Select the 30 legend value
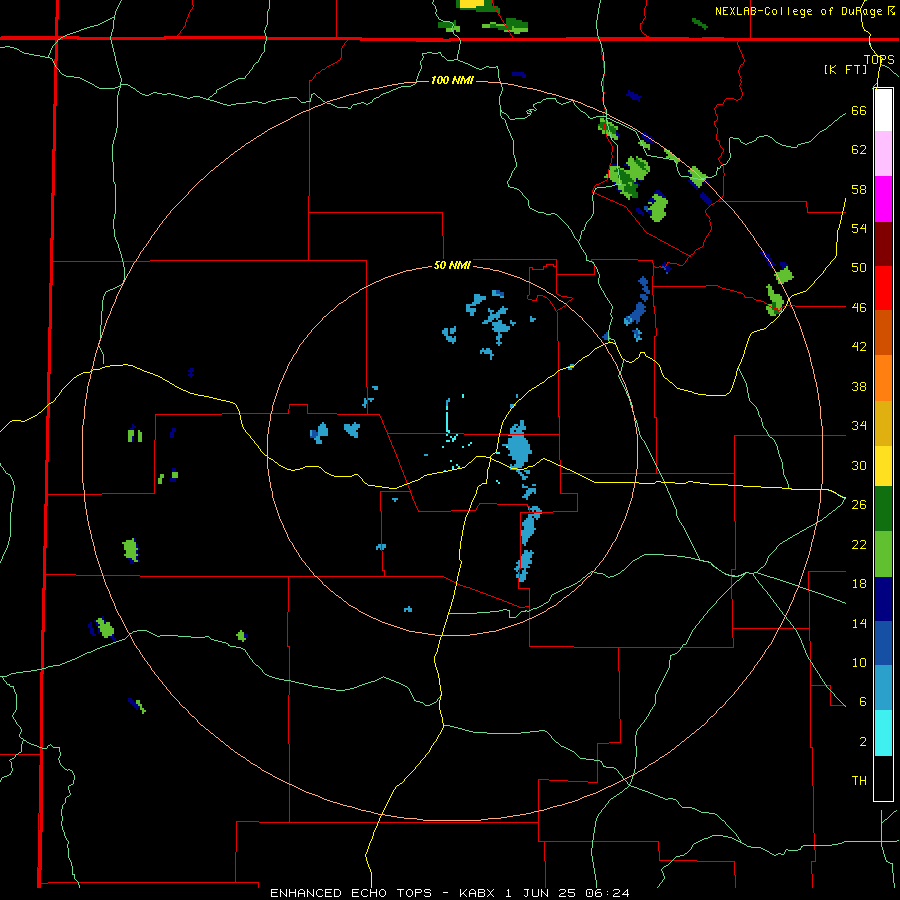The height and width of the screenshot is (900, 900). [x=859, y=465]
